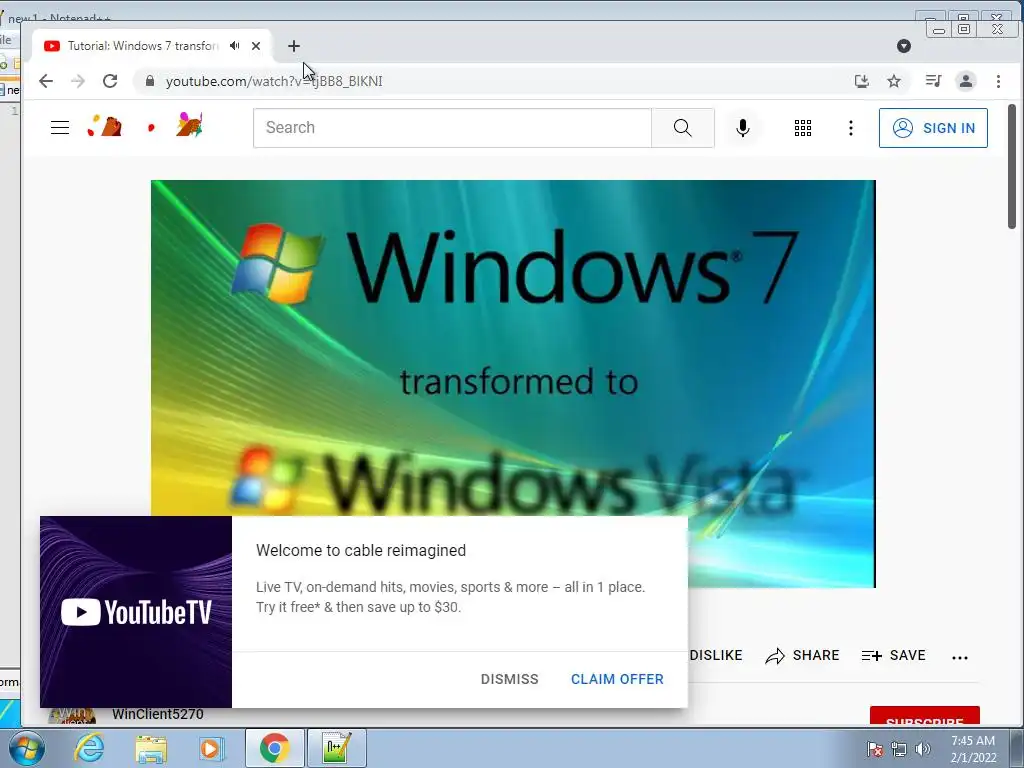Click the DISLIKE button
The image size is (1024, 768).
click(x=716, y=655)
